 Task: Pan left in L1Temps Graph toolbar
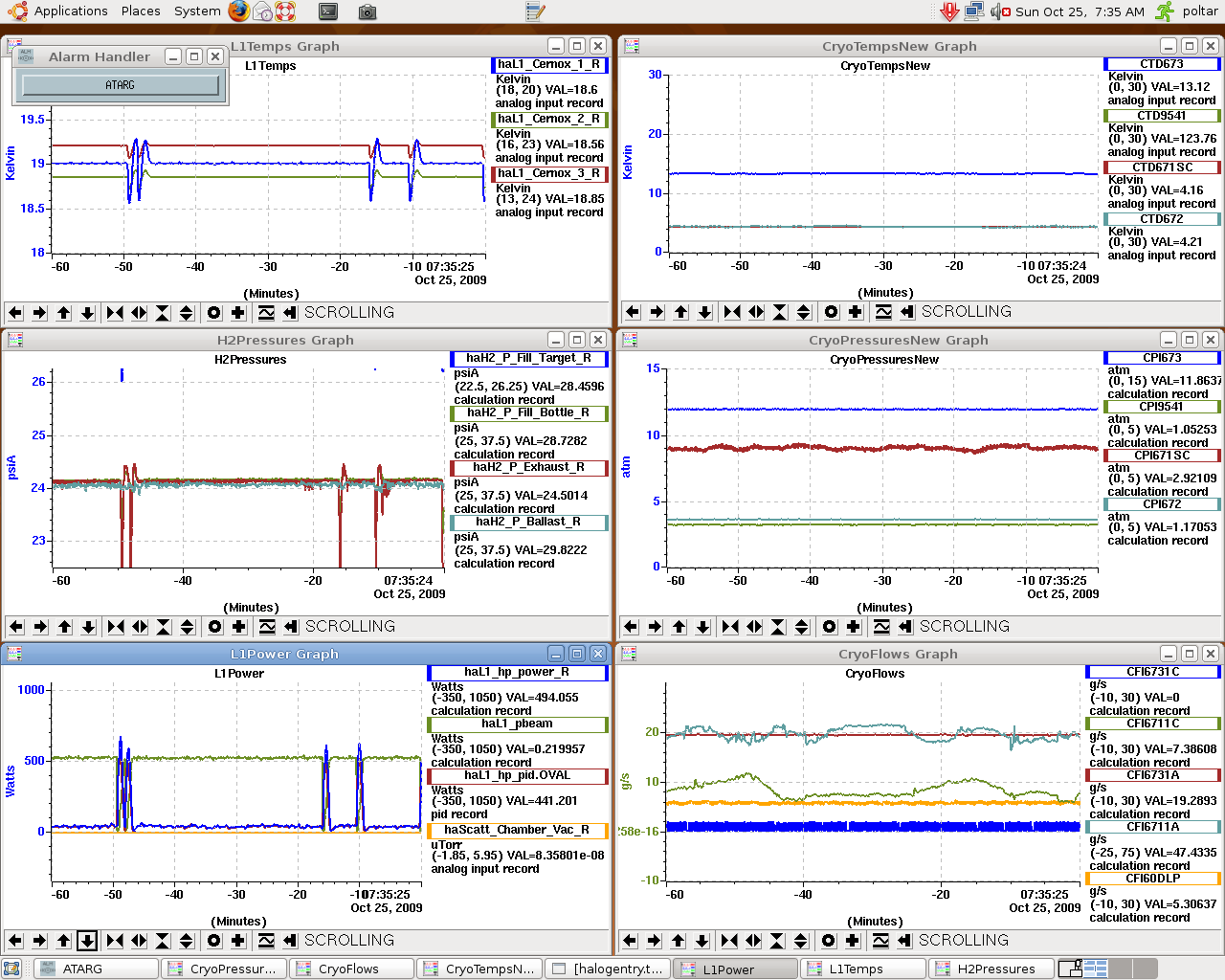15,313
